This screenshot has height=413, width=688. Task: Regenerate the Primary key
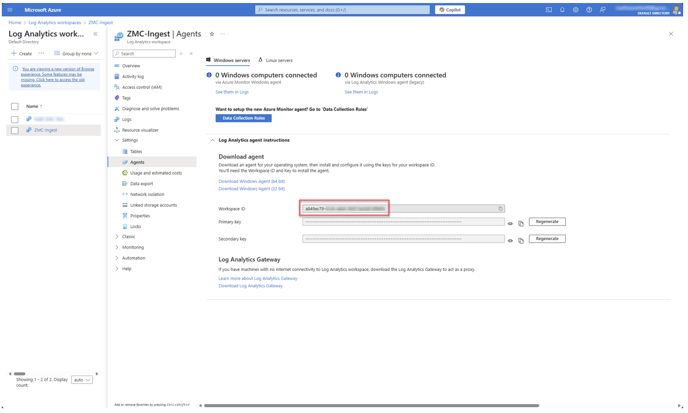[547, 222]
